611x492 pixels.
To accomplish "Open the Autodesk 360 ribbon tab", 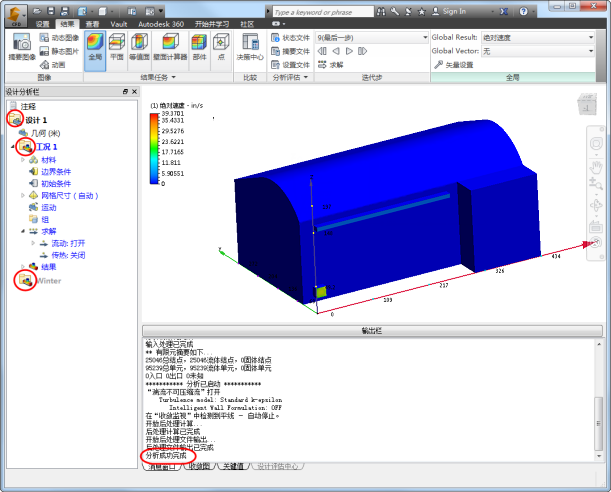I will pyautogui.click(x=161, y=24).
